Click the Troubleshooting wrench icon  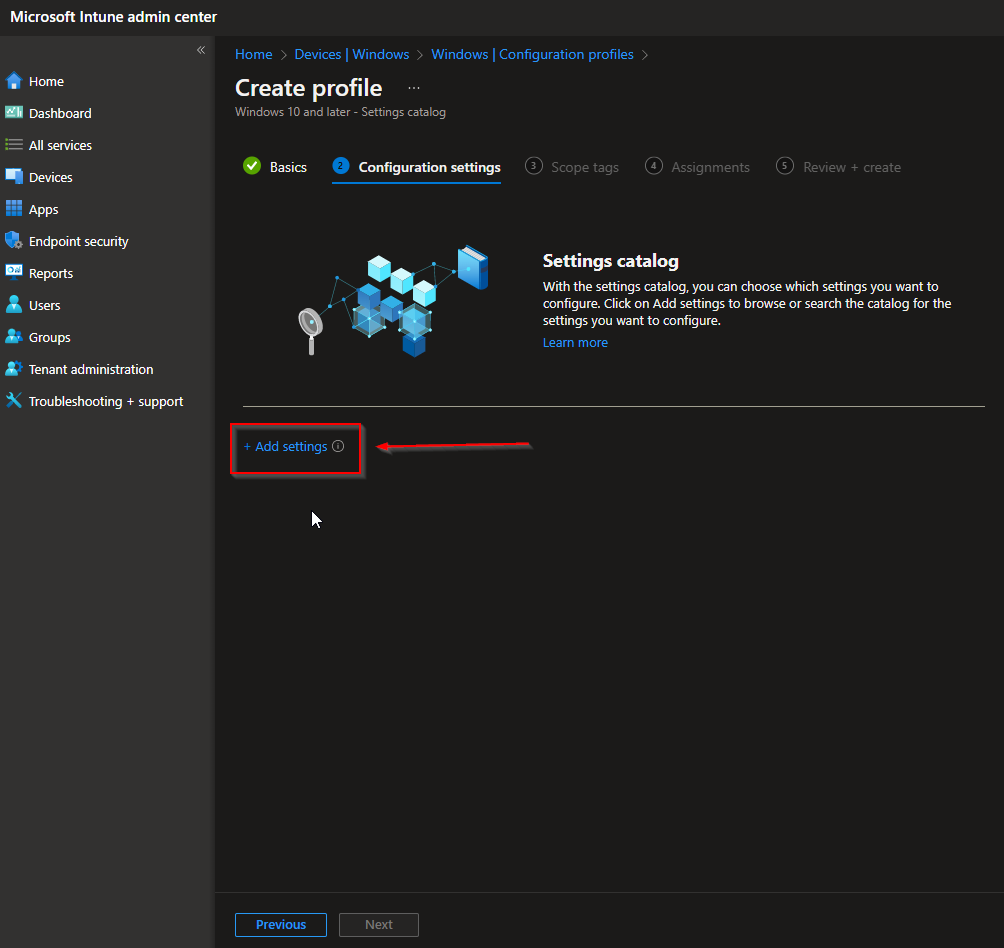click(13, 401)
